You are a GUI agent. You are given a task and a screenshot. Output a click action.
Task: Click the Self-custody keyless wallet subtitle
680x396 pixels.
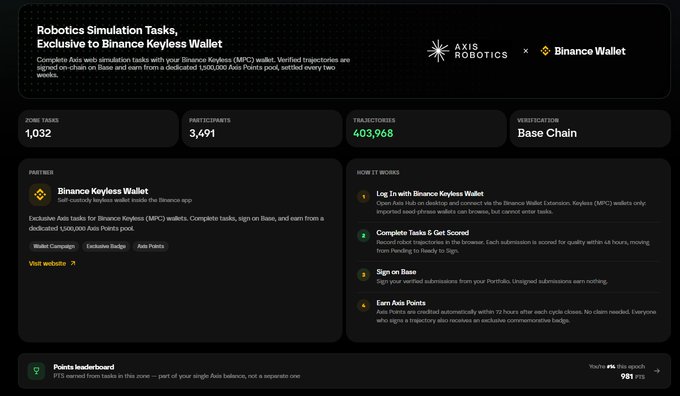click(x=124, y=200)
